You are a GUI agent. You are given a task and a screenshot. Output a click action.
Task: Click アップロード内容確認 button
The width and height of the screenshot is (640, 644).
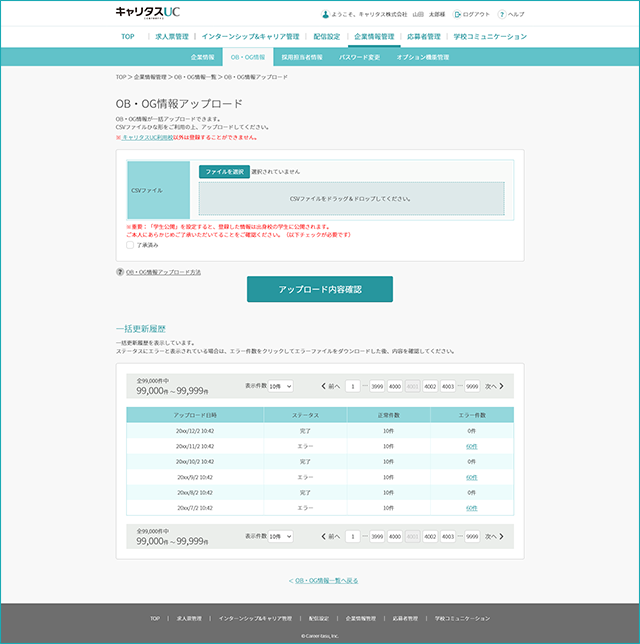coord(320,289)
